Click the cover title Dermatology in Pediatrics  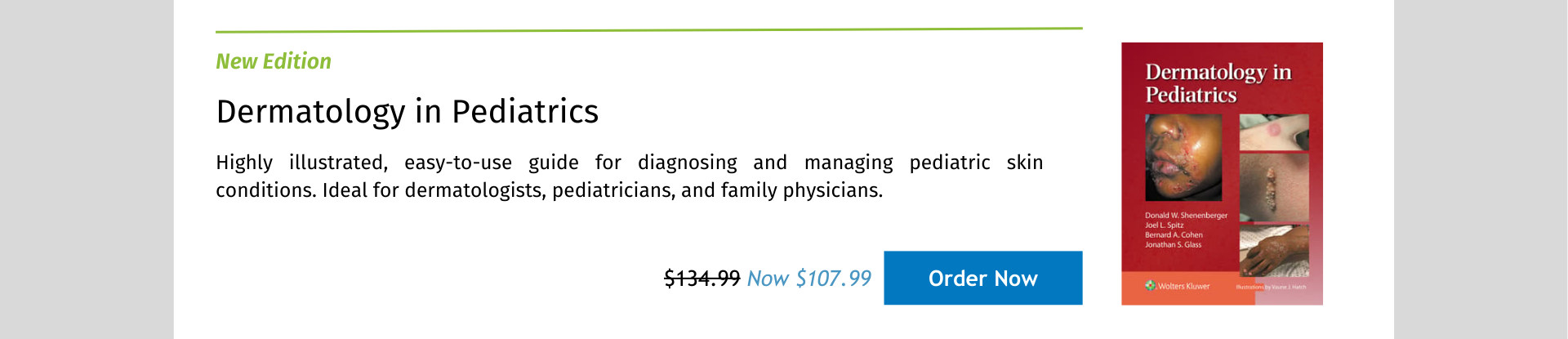[x=1218, y=83]
